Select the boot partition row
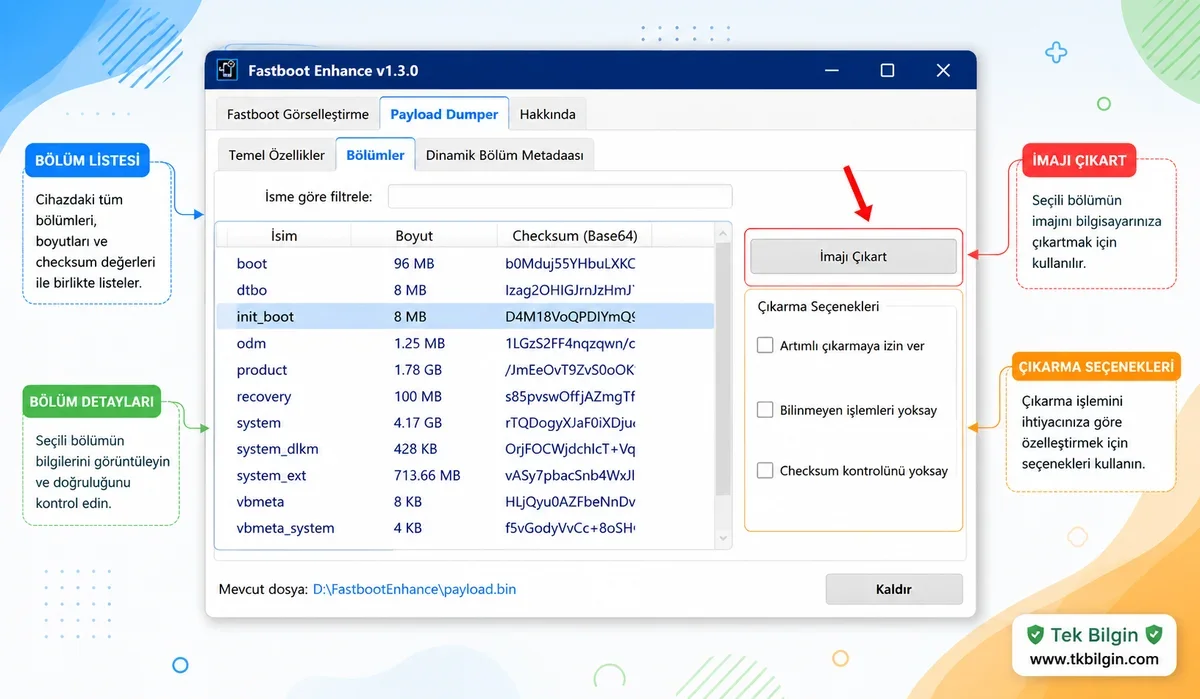This screenshot has height=699, width=1200. click(x=465, y=264)
